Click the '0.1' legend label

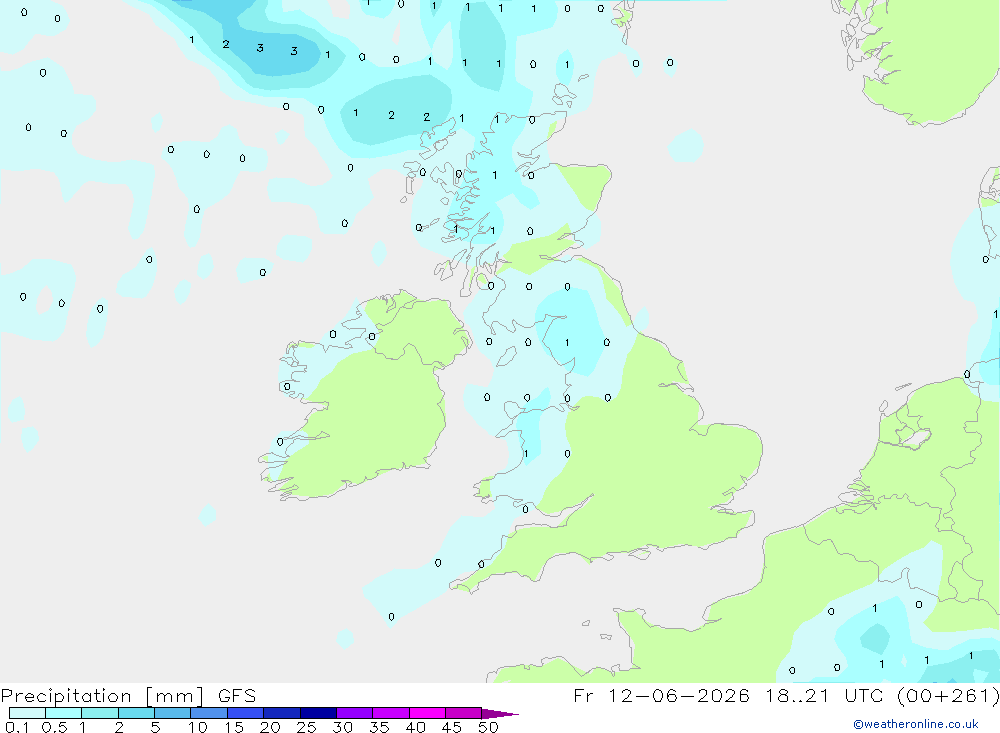pyautogui.click(x=17, y=727)
